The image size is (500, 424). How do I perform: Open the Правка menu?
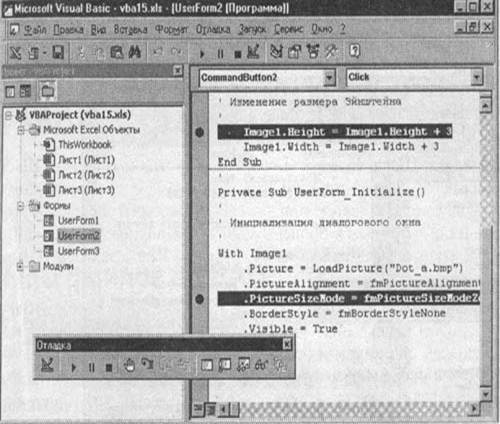68,30
